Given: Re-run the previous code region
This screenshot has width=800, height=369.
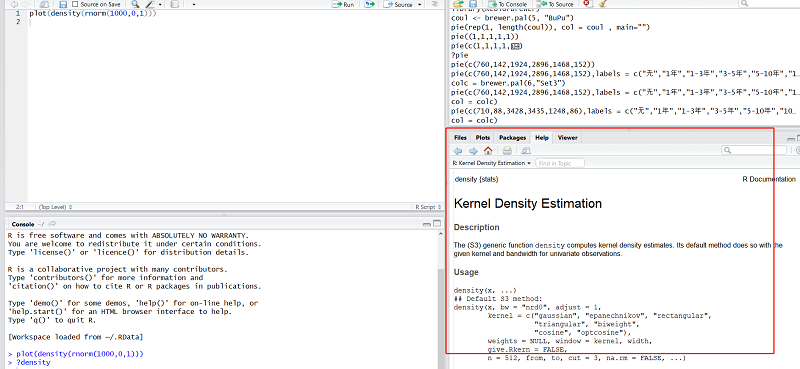Looking at the screenshot, I should tap(370, 4).
